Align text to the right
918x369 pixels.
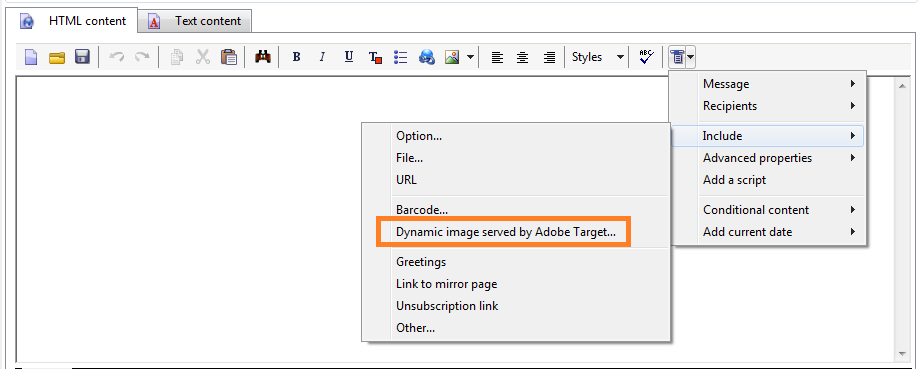(549, 57)
